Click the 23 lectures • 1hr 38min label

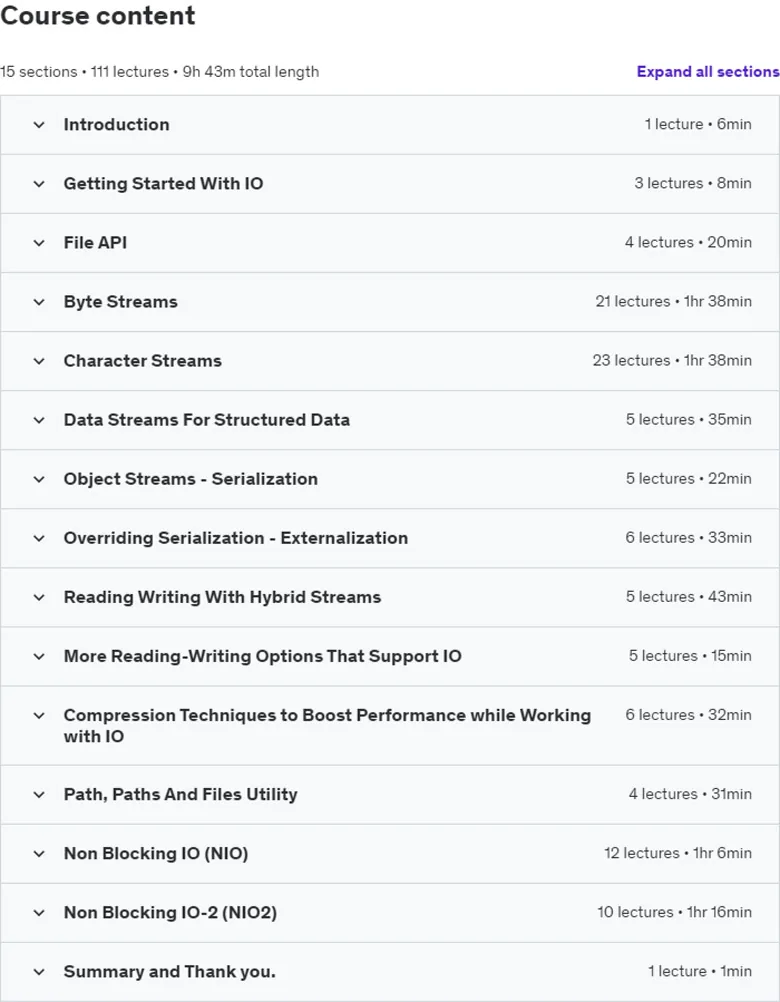[672, 360]
